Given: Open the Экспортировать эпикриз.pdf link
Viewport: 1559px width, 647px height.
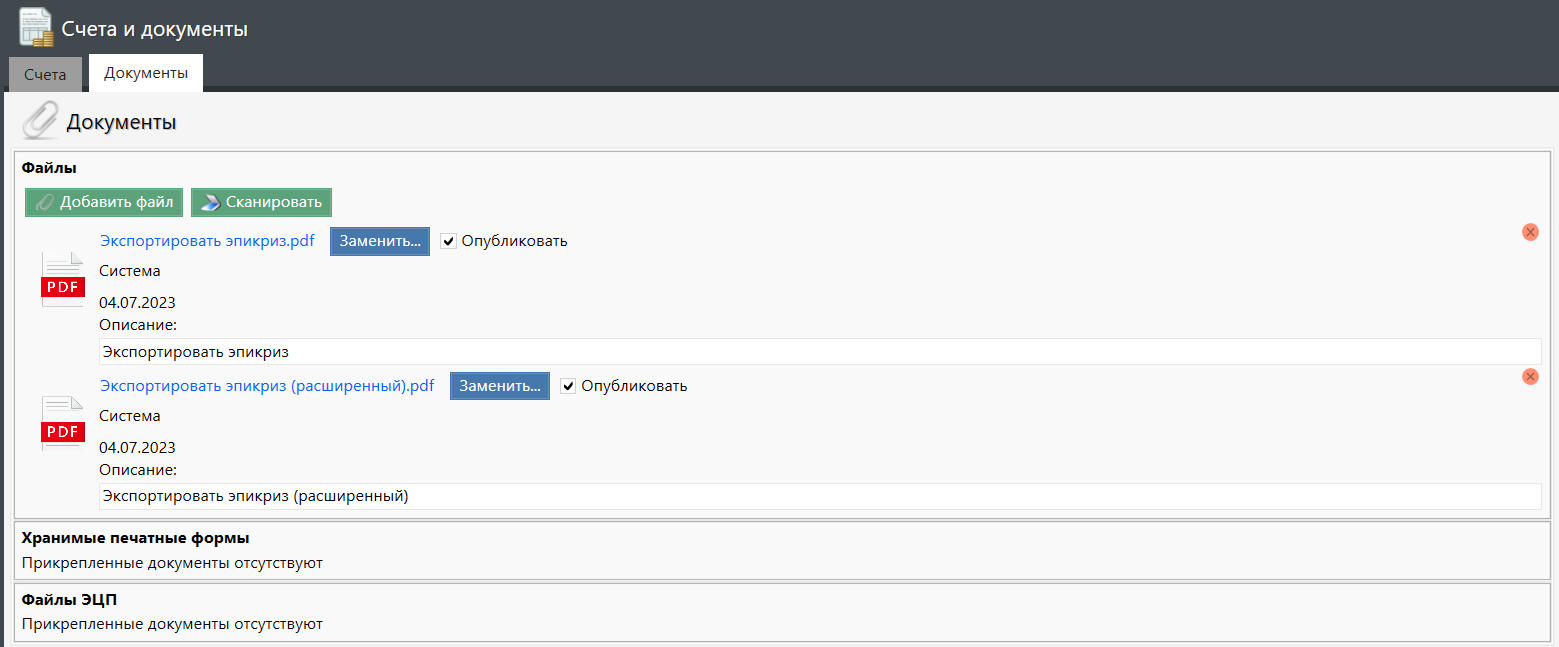Looking at the screenshot, I should (x=207, y=241).
